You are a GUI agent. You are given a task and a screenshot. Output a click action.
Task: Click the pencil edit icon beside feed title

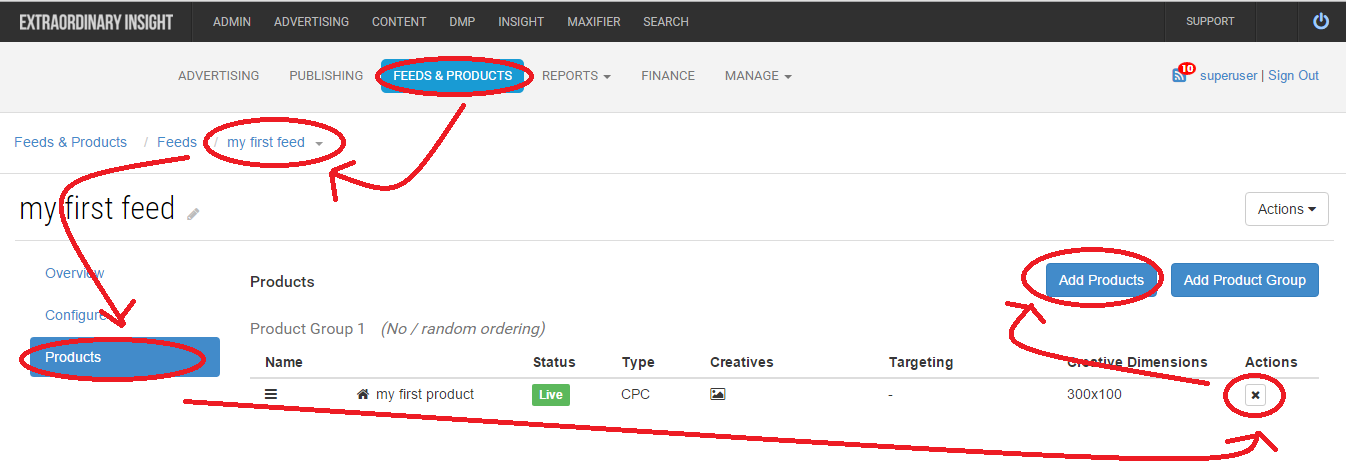(x=193, y=214)
